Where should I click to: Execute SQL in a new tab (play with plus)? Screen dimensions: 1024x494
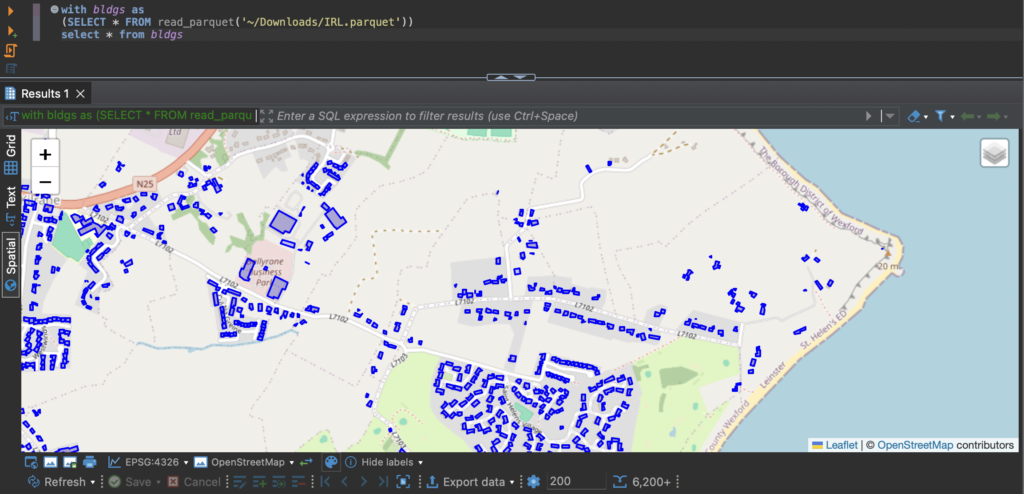[x=12, y=31]
